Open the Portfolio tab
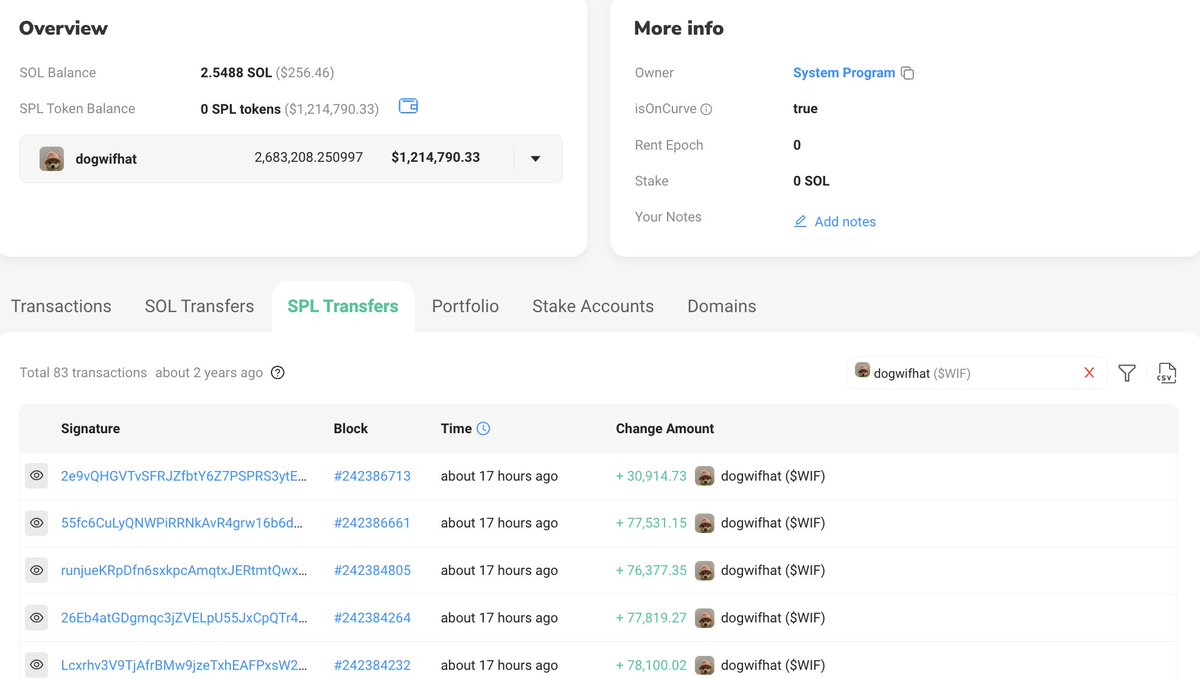The width and height of the screenshot is (1200, 679). (x=465, y=306)
